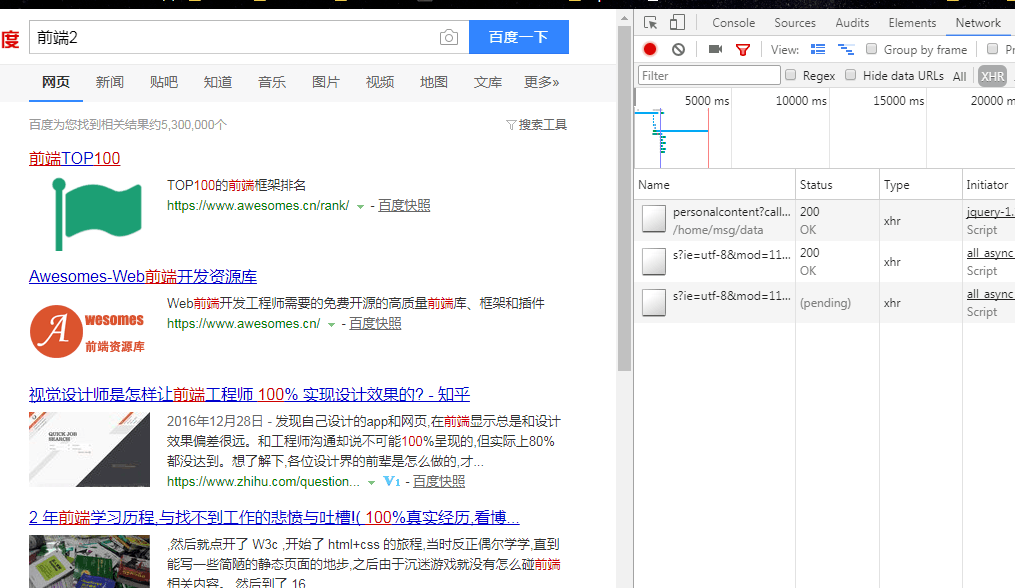This screenshot has width=1015, height=588.
Task: Click the green flag thumbnail image
Action: (x=97, y=214)
